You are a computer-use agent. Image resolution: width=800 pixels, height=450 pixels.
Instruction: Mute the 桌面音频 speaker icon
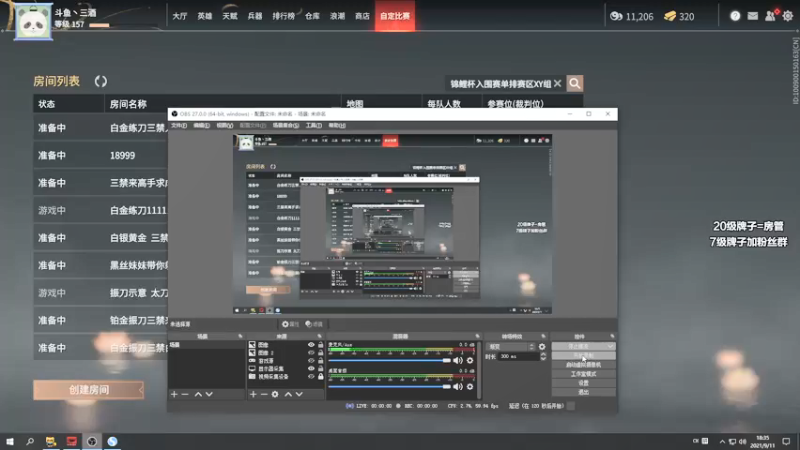(458, 387)
